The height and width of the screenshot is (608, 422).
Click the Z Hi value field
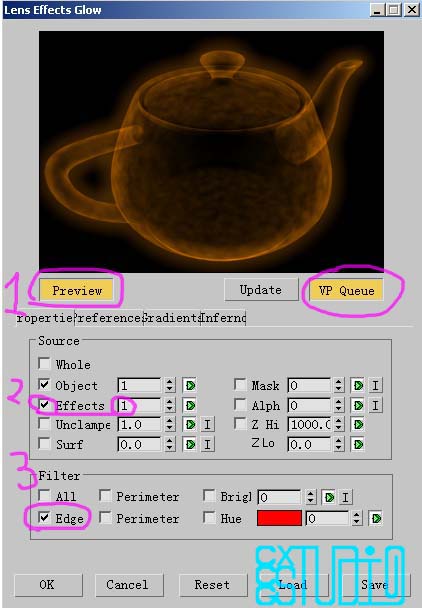(x=309, y=425)
